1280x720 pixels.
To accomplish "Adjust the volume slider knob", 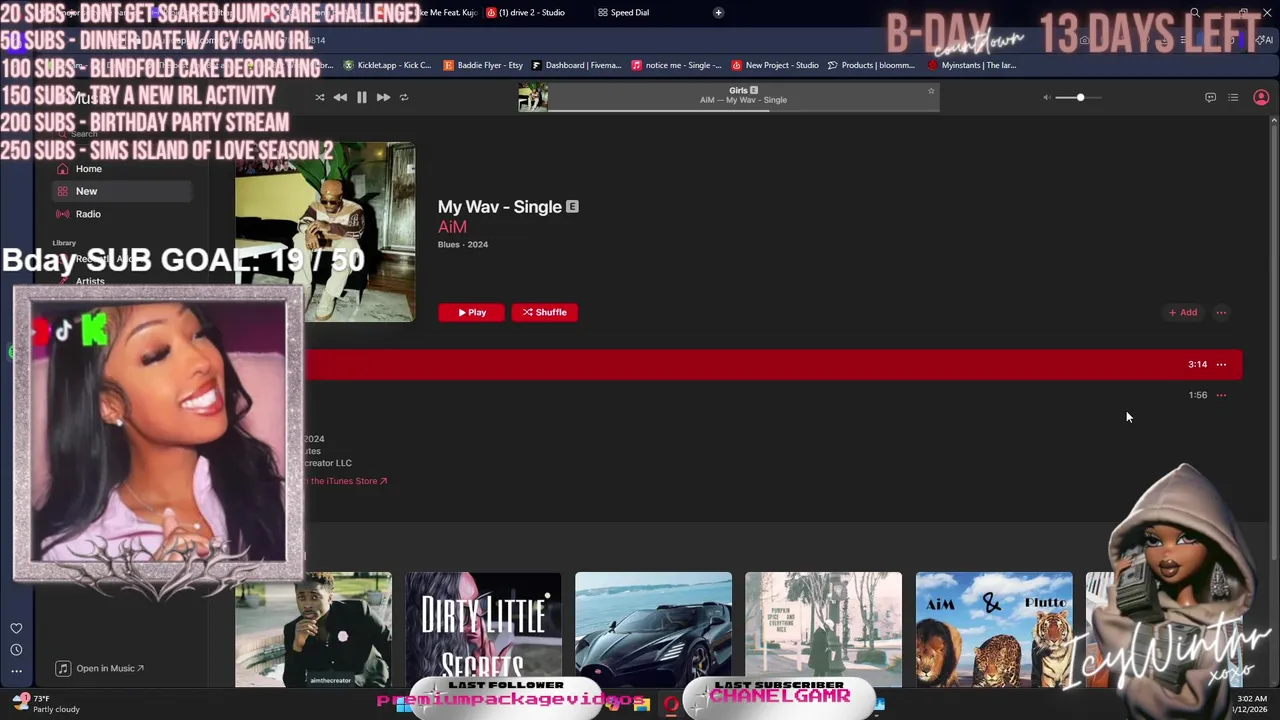I will 1080,97.
